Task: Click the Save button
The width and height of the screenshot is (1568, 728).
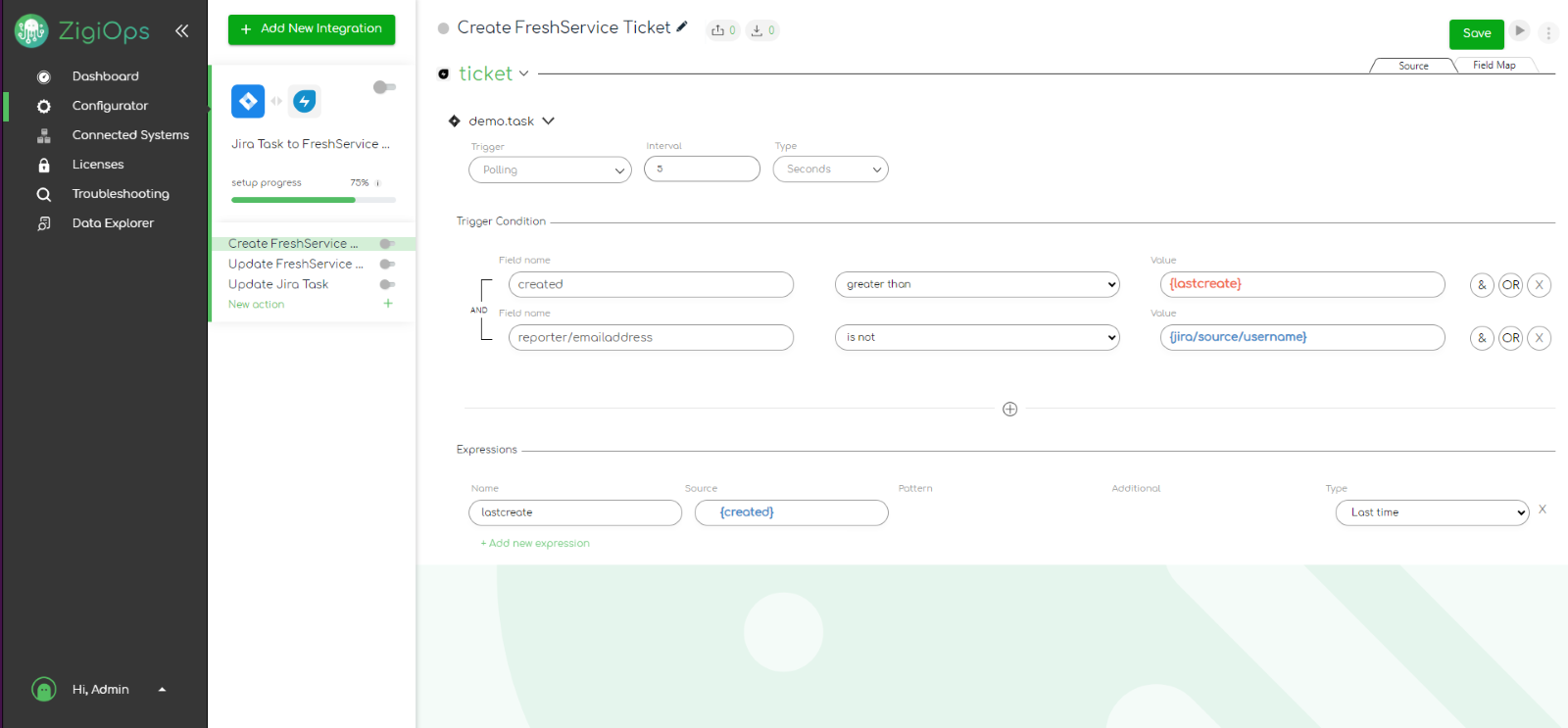Action: pyautogui.click(x=1477, y=33)
